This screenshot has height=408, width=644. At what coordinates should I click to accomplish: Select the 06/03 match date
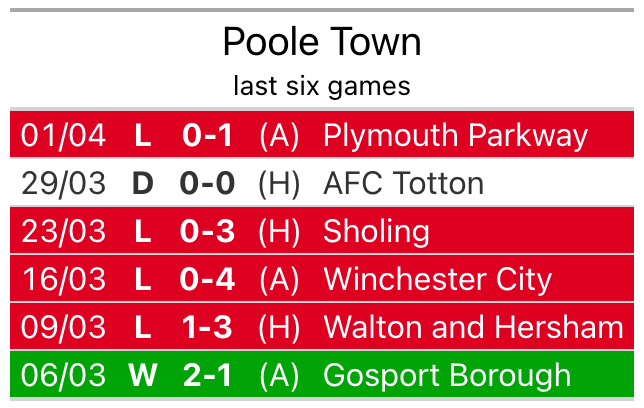[x=63, y=375]
